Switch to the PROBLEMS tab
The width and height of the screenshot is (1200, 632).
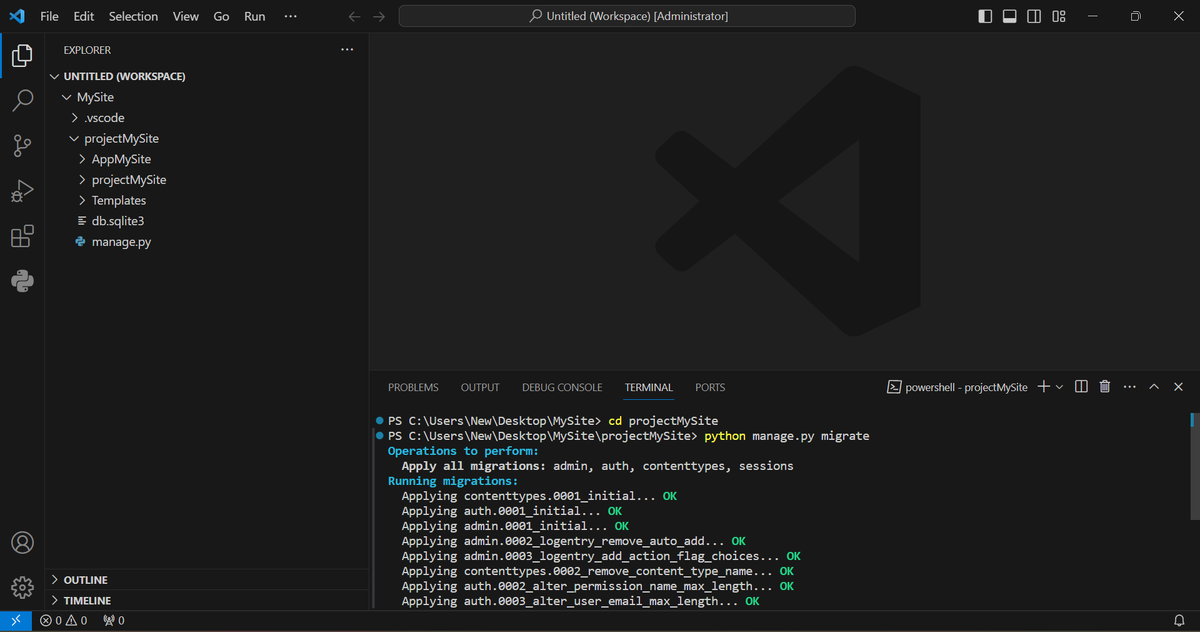[413, 387]
